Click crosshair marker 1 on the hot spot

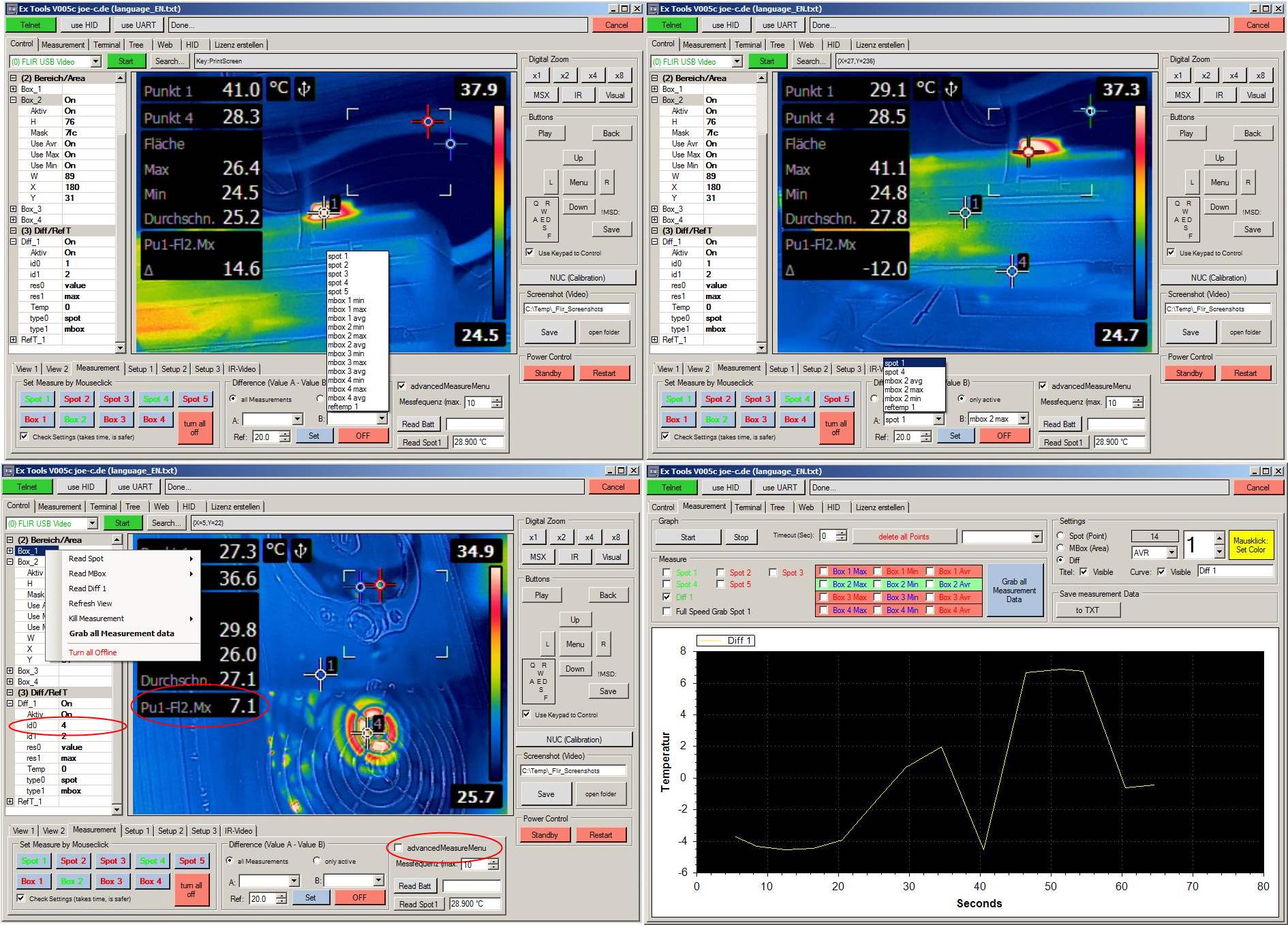(324, 213)
